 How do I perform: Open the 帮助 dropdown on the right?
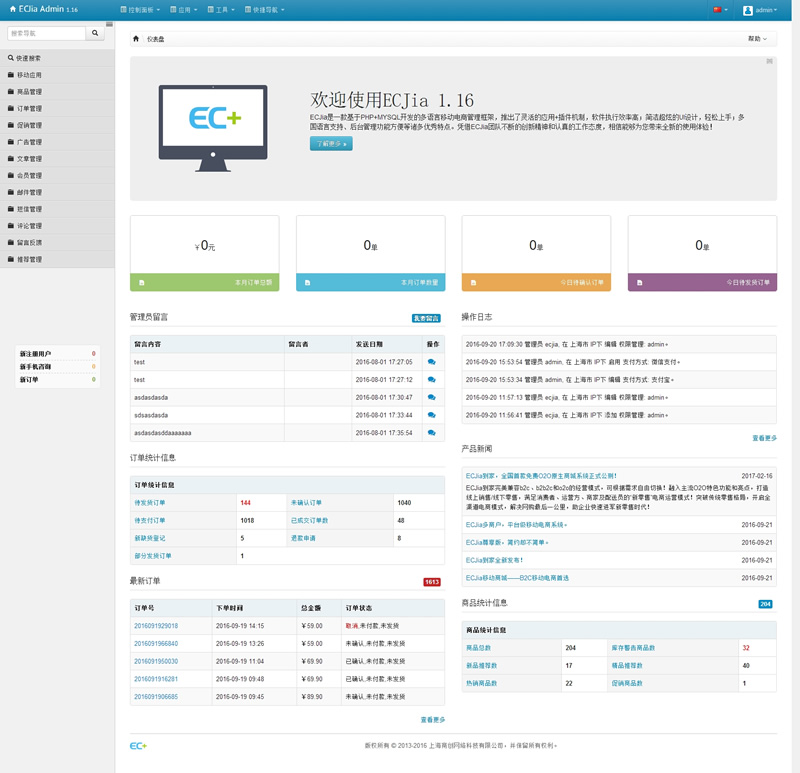758,39
